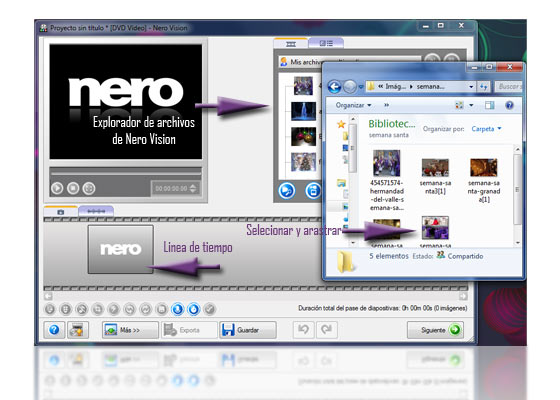The image size is (560, 400).
Task: Click the Explorer forward navigation button
Action: 350,86
